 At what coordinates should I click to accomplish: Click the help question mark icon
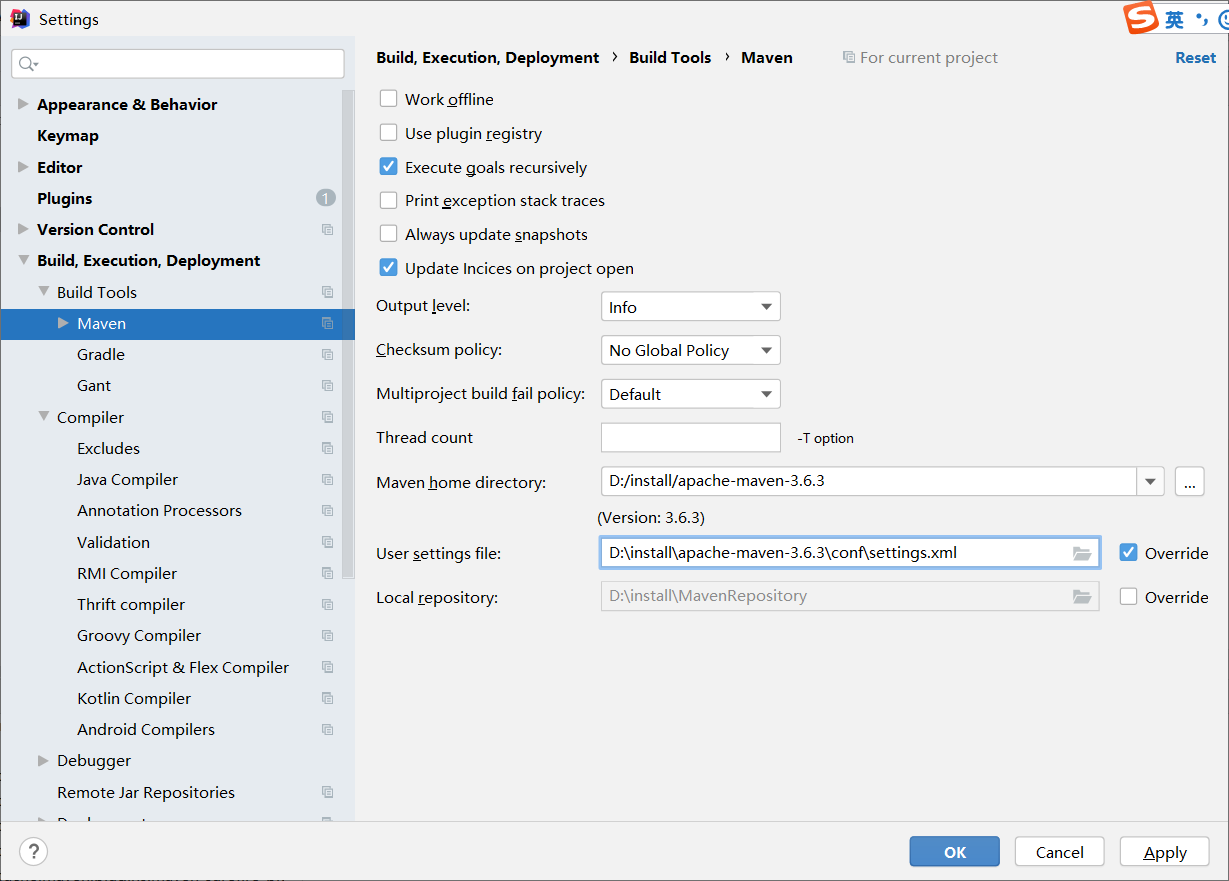click(34, 851)
